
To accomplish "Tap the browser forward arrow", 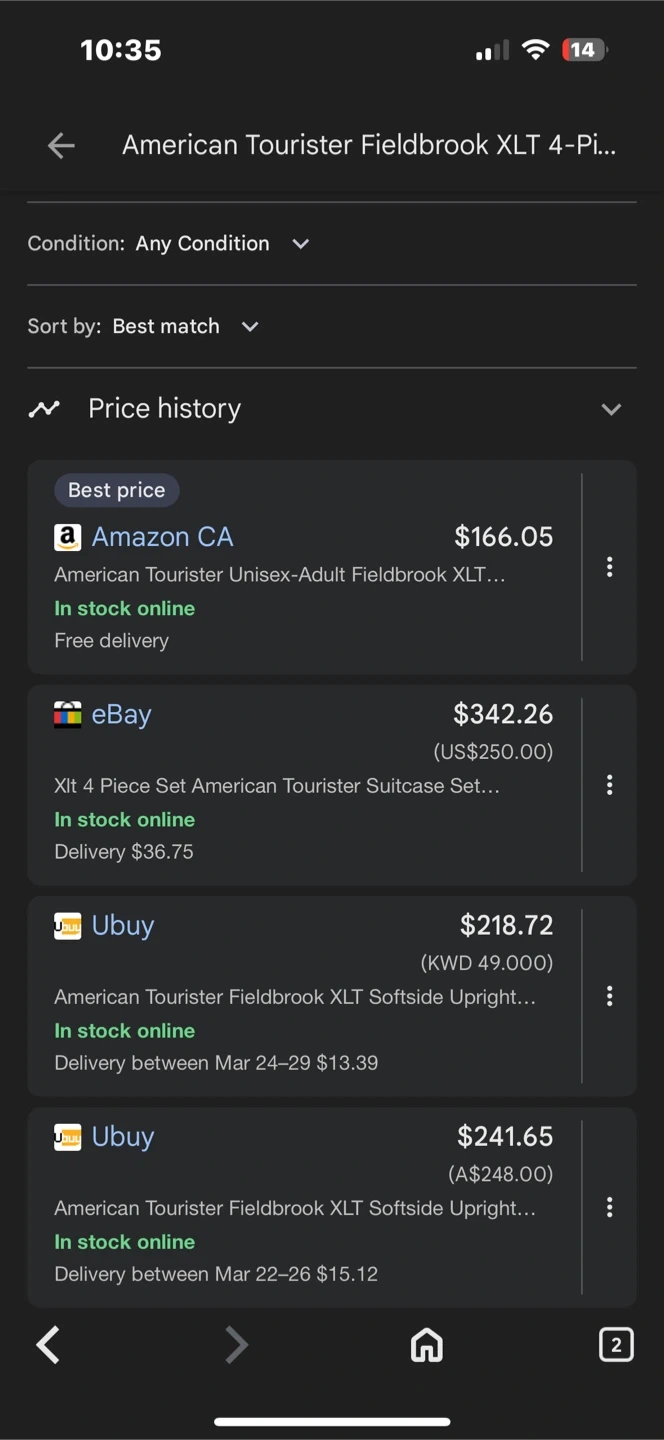I will (x=236, y=1345).
